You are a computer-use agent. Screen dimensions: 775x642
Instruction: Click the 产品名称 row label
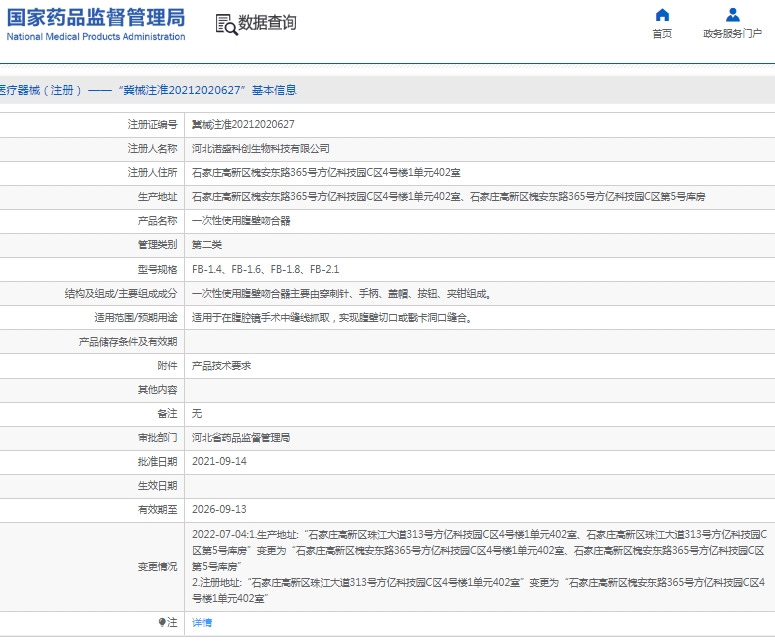[157, 221]
